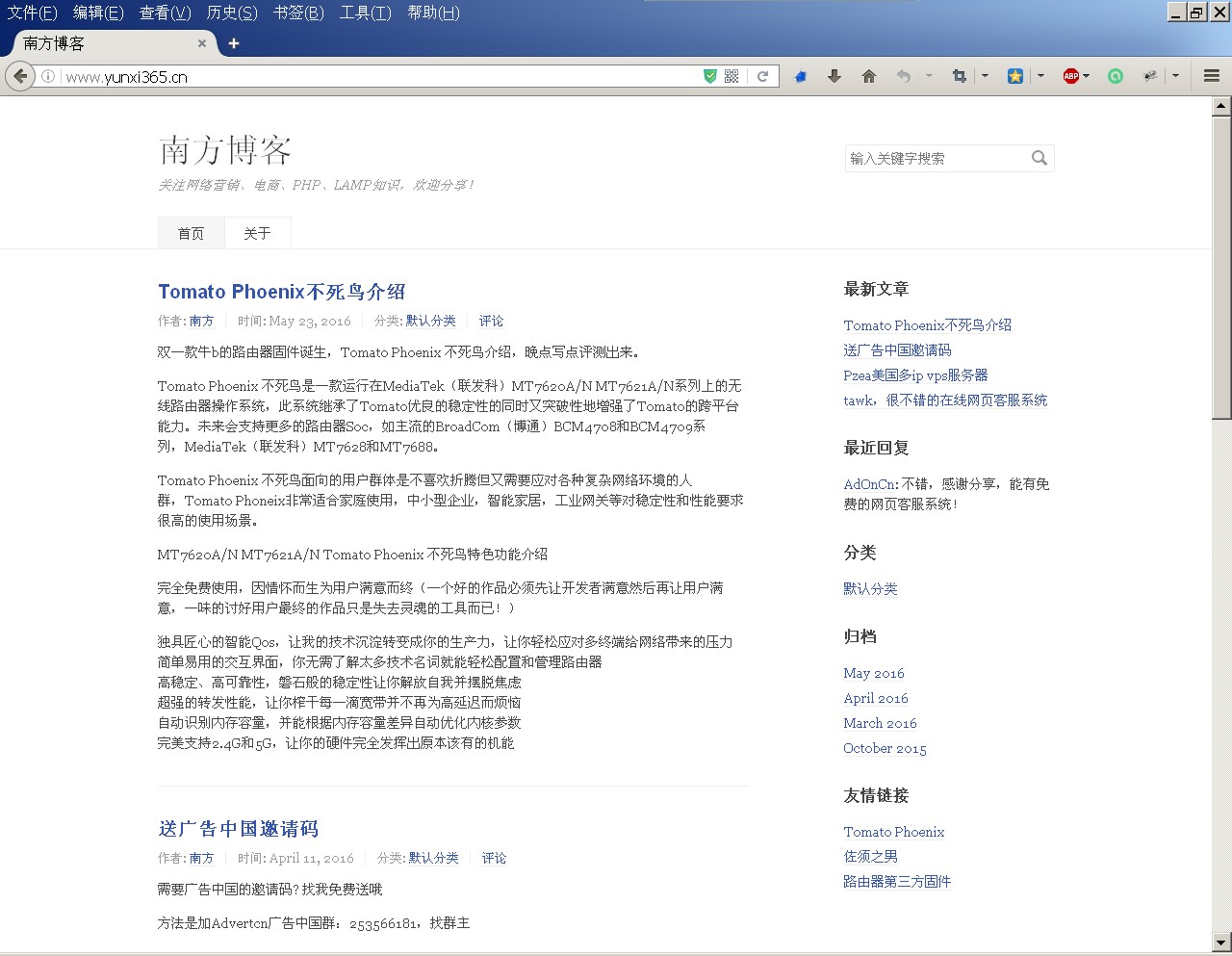The image size is (1232, 956).
Task: Go to the browser home page
Action: [x=869, y=76]
